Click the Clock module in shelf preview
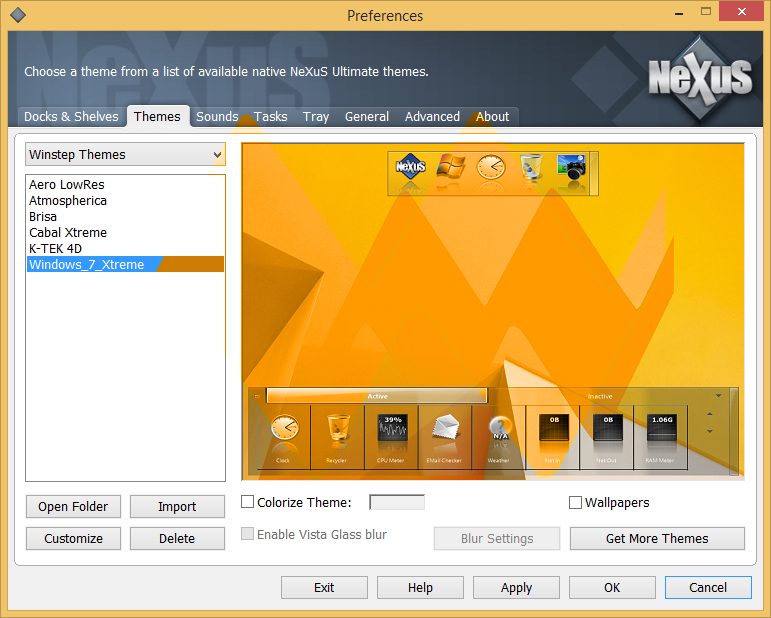 pyautogui.click(x=284, y=427)
